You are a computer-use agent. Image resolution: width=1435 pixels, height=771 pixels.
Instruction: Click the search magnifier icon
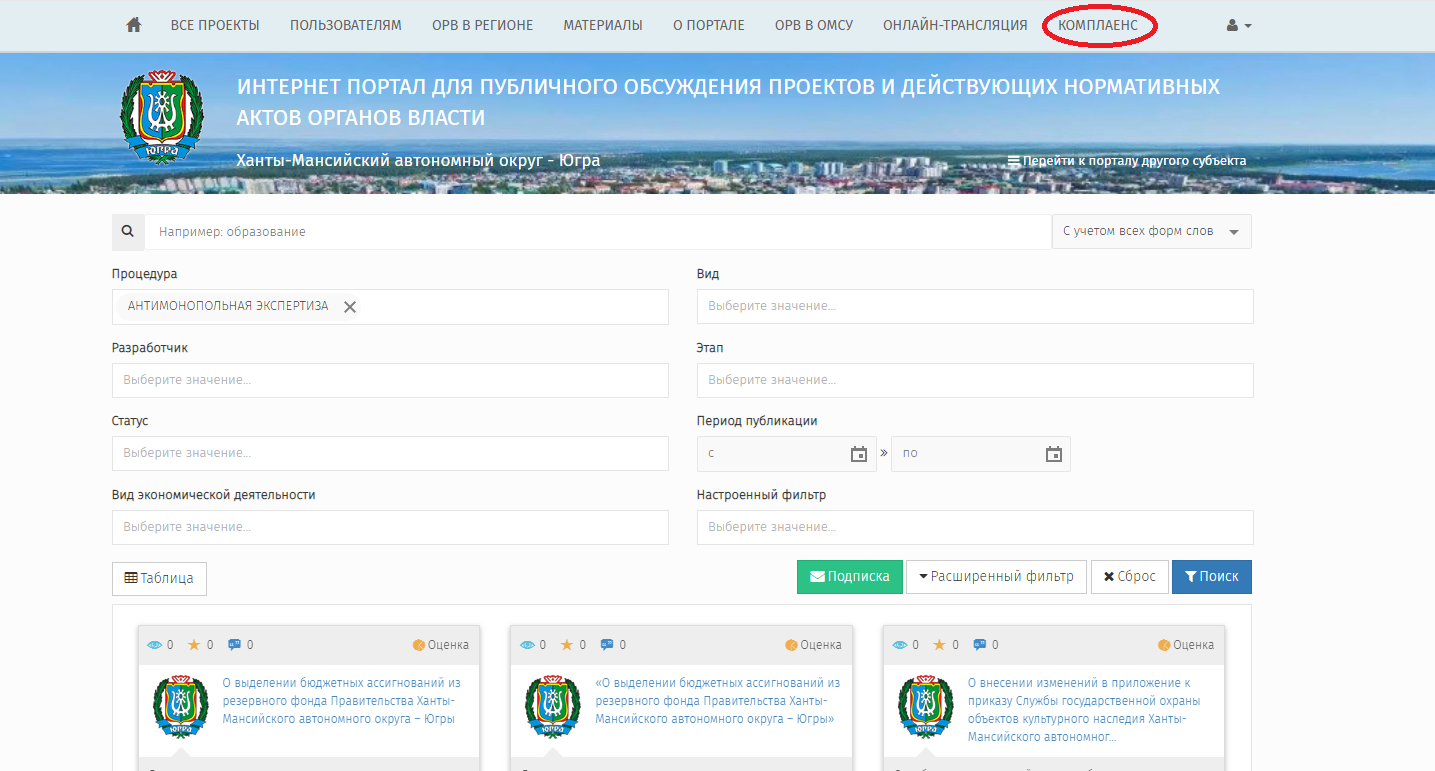(128, 231)
